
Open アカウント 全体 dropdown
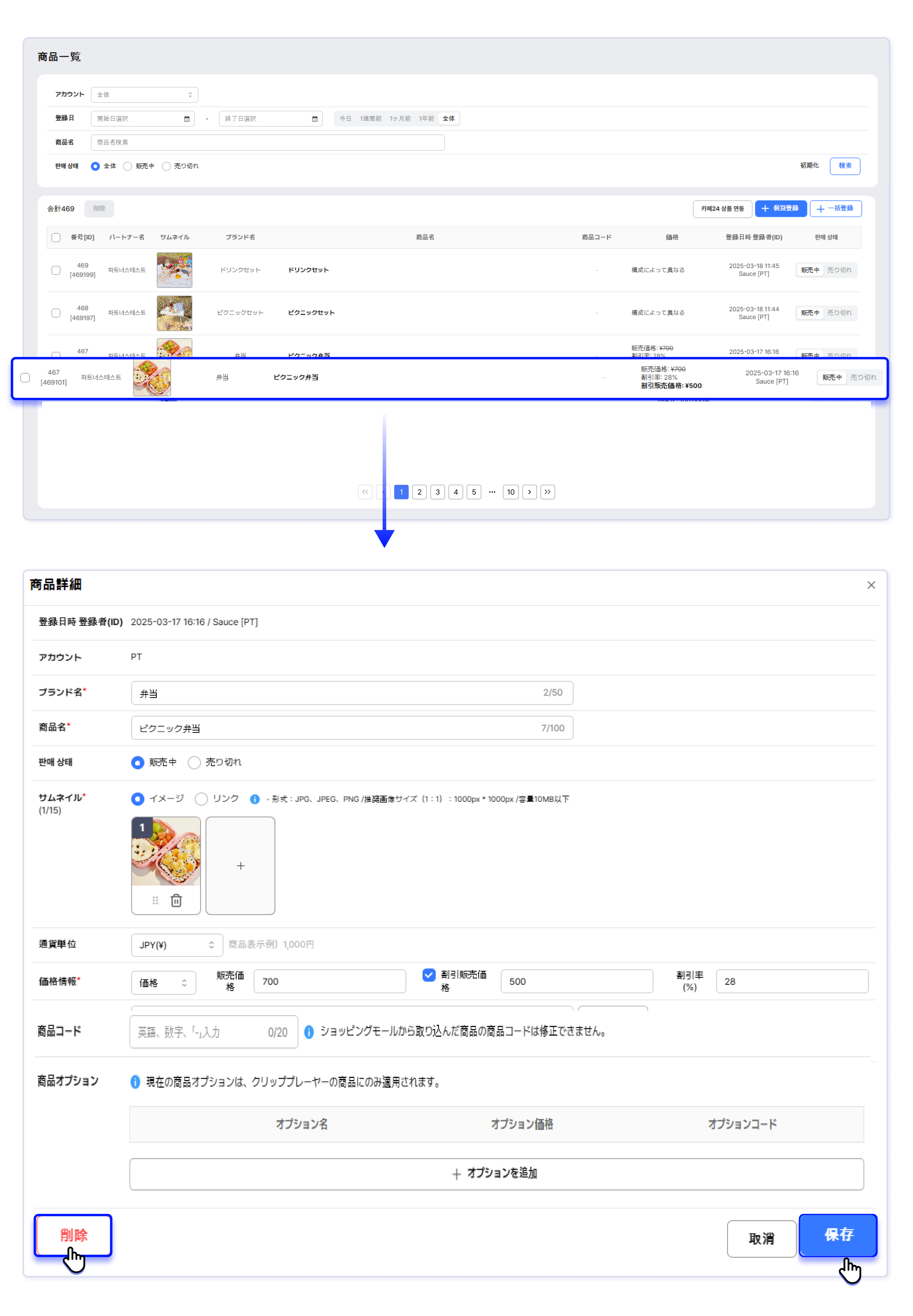click(144, 95)
